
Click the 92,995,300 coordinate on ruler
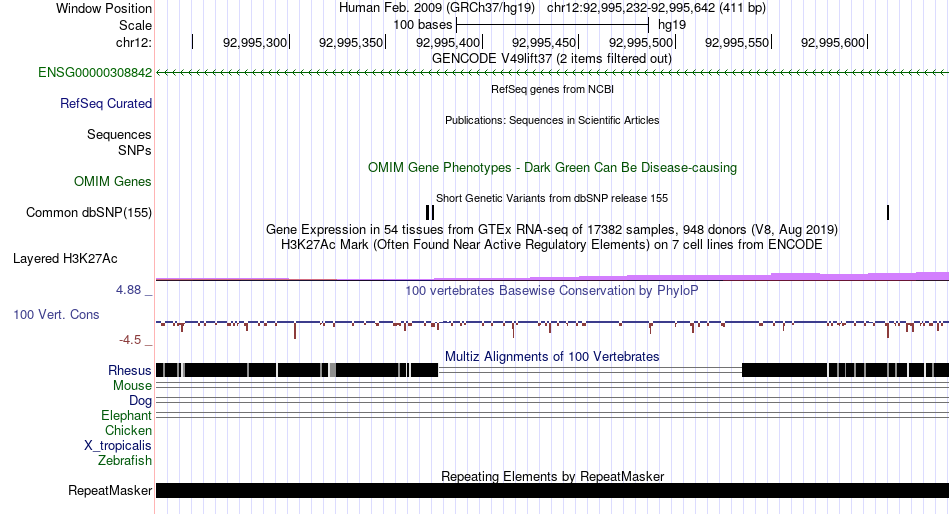255,42
